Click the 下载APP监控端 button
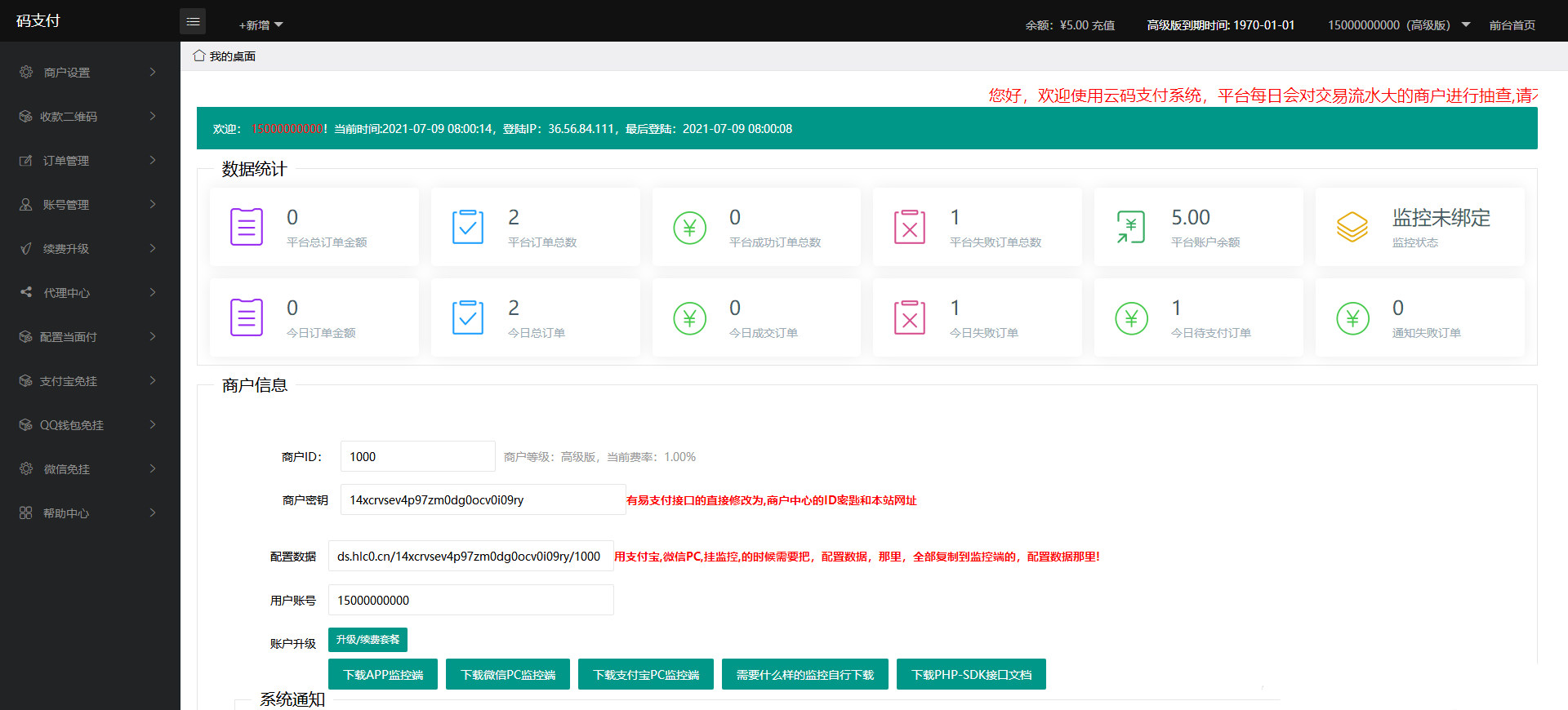 coord(383,674)
